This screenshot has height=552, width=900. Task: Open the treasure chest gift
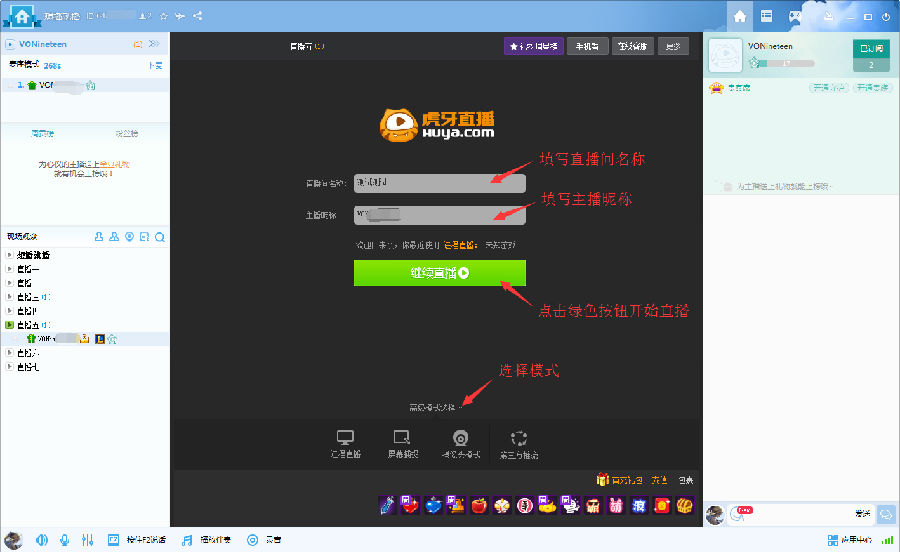click(685, 506)
